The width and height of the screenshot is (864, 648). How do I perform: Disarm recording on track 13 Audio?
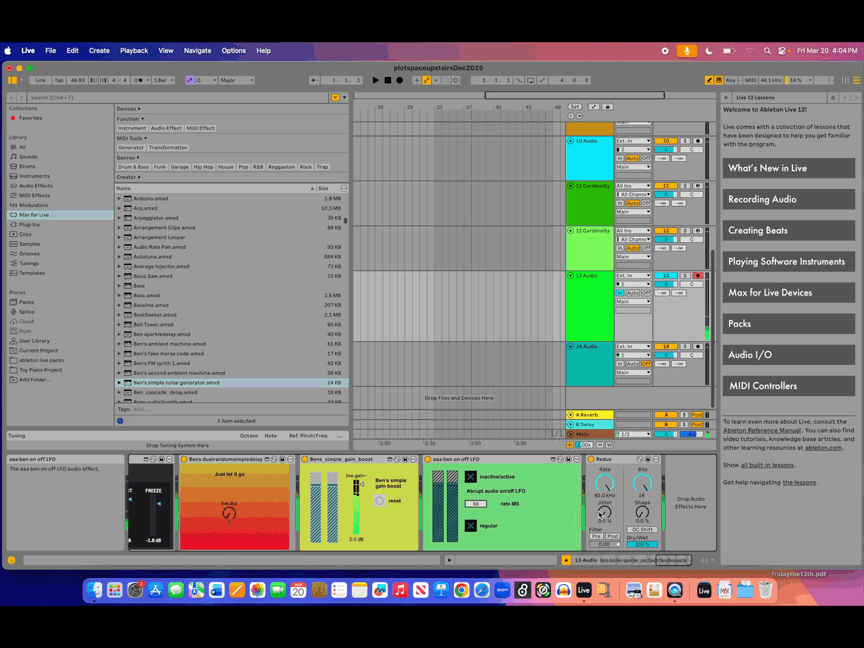pos(698,276)
